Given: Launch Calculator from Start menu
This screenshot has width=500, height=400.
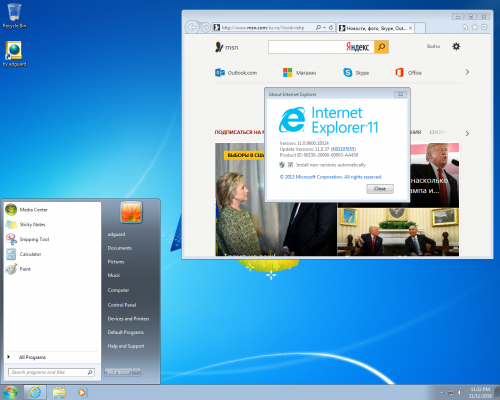Looking at the screenshot, I should 52,254.
